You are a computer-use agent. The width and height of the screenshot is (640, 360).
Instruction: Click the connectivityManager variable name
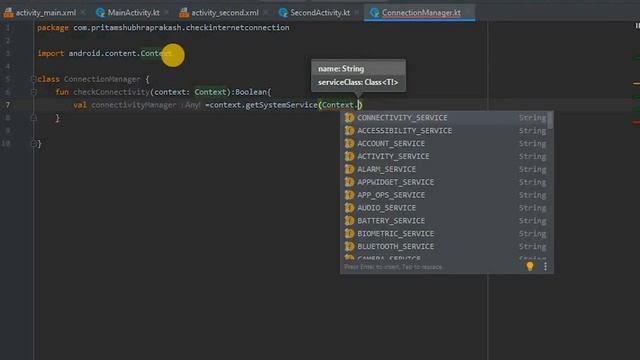pos(134,105)
